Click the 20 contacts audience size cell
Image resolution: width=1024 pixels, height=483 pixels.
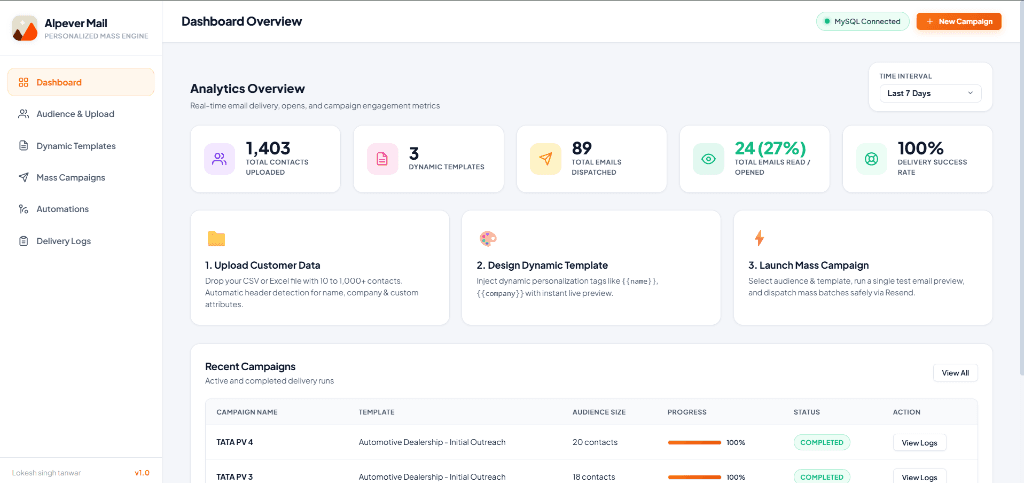pos(595,443)
